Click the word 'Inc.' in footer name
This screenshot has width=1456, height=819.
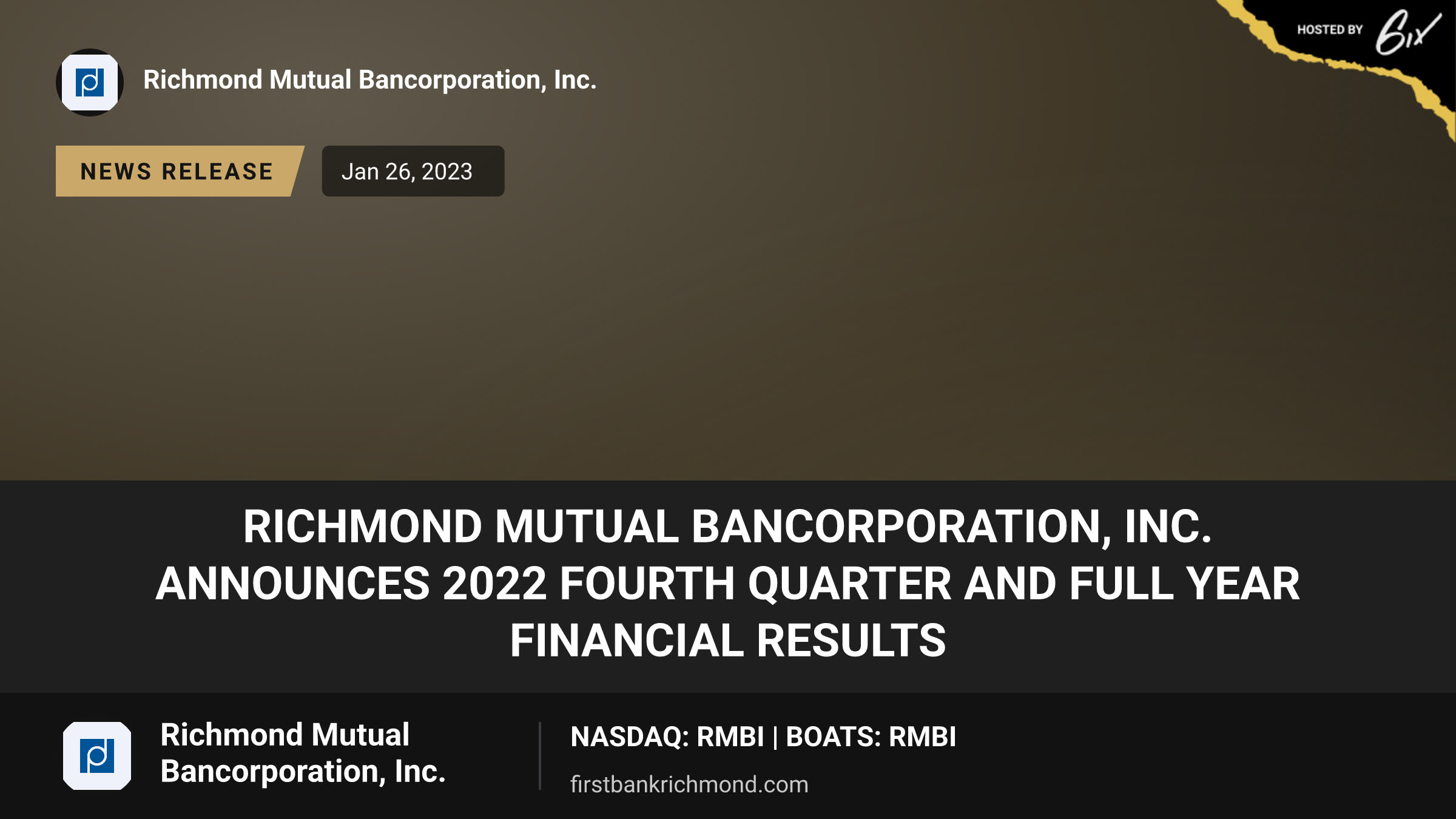pos(420,772)
